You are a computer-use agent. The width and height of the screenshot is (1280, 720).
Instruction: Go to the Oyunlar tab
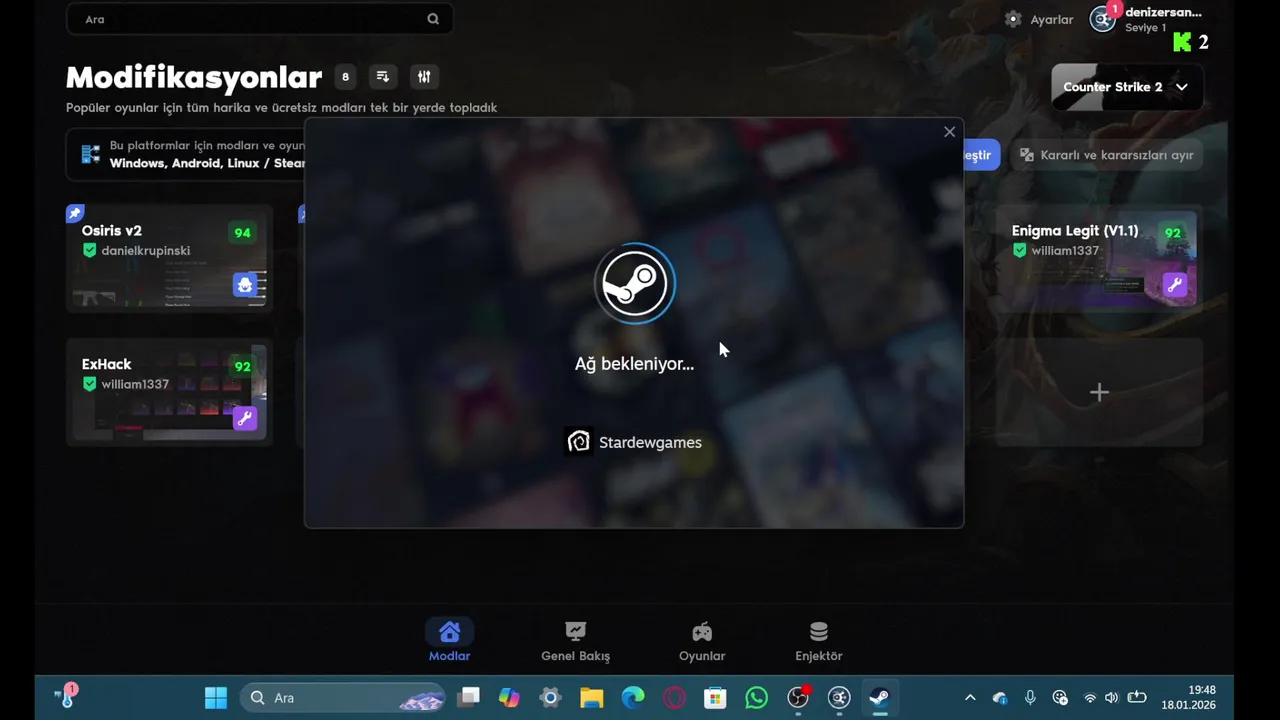[x=702, y=641]
